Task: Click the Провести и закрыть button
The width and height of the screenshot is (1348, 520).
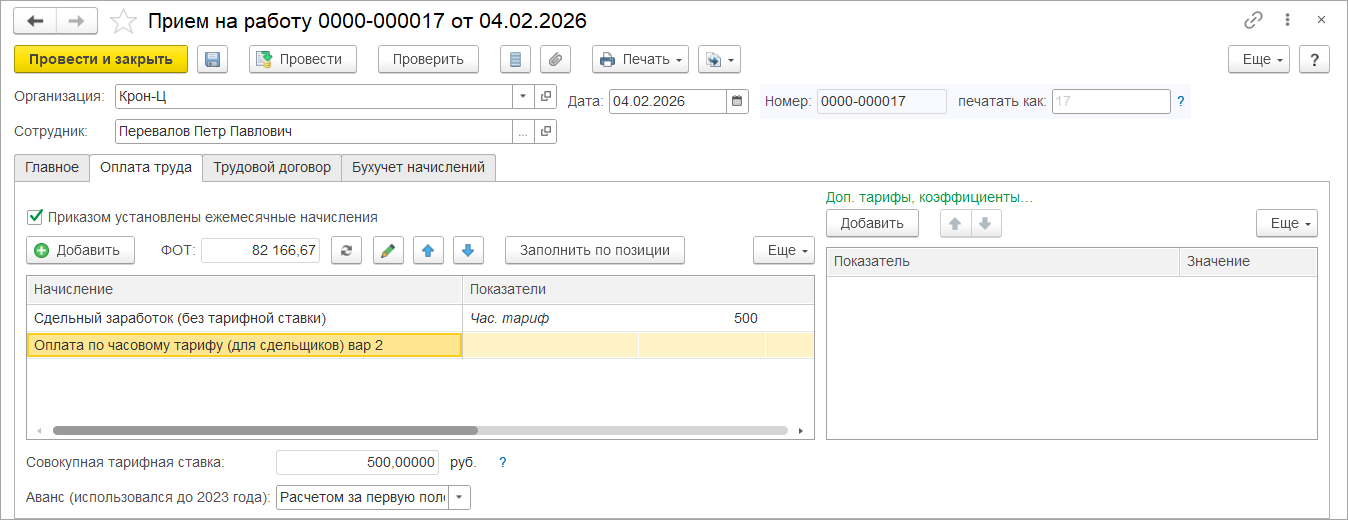Action: (101, 59)
